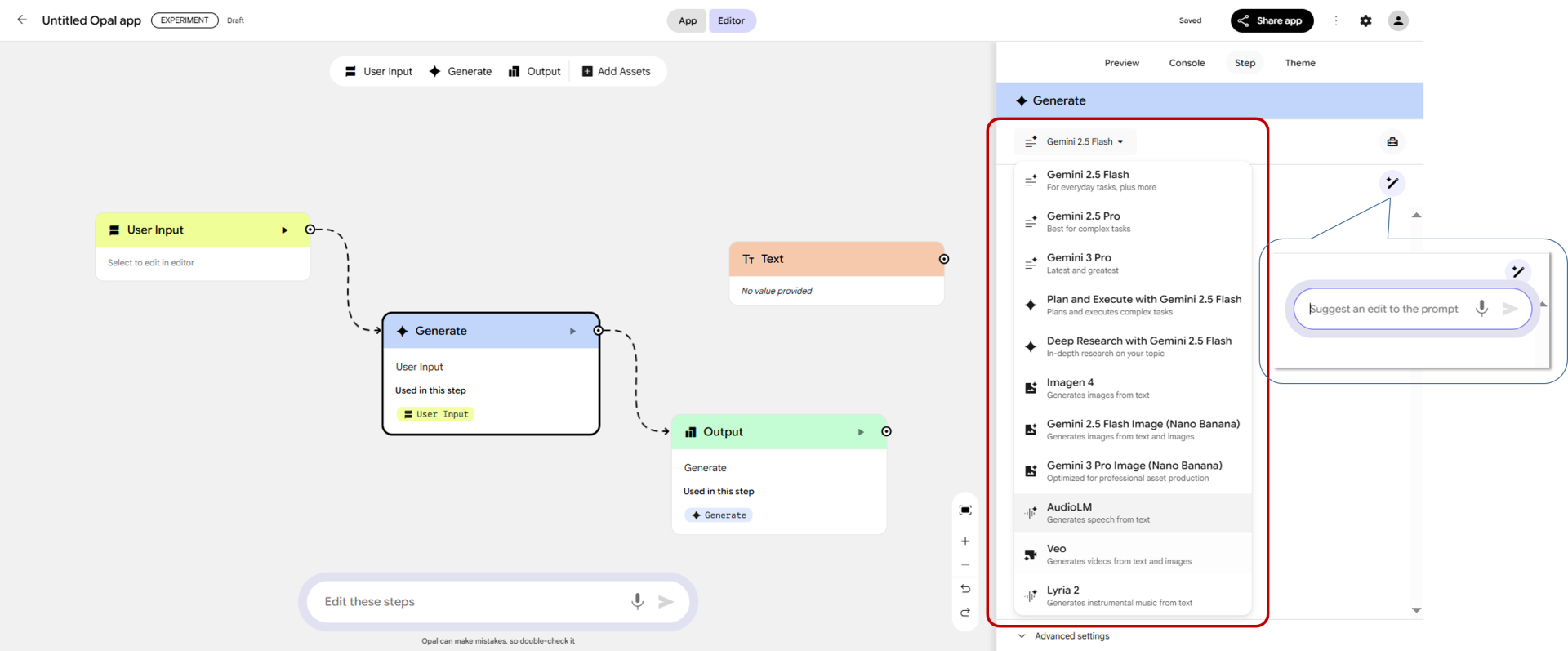The image size is (1568, 651).
Task: Click the redo icon
Action: click(965, 612)
